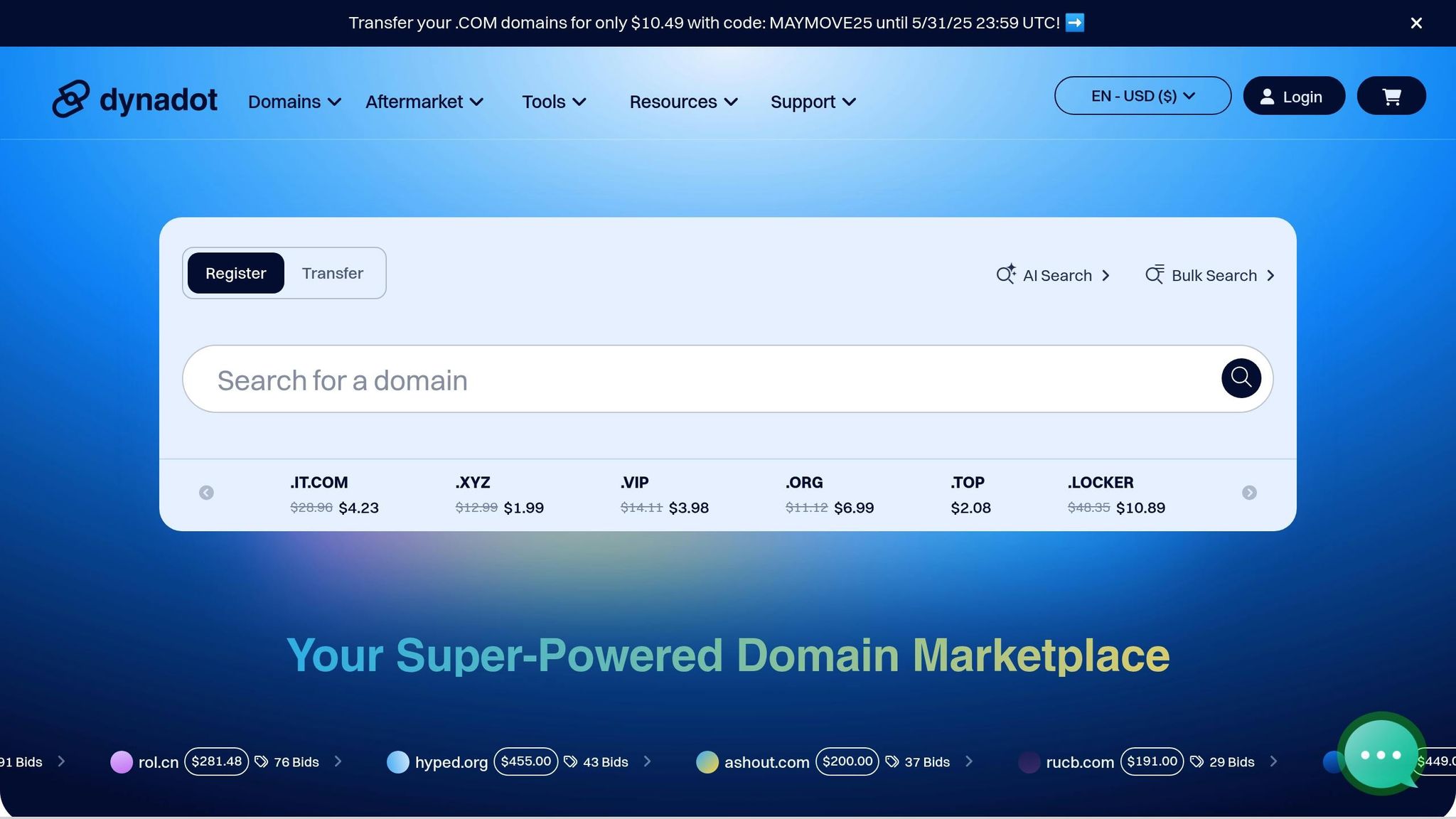Click the $191.00 price badge

tap(1152, 761)
